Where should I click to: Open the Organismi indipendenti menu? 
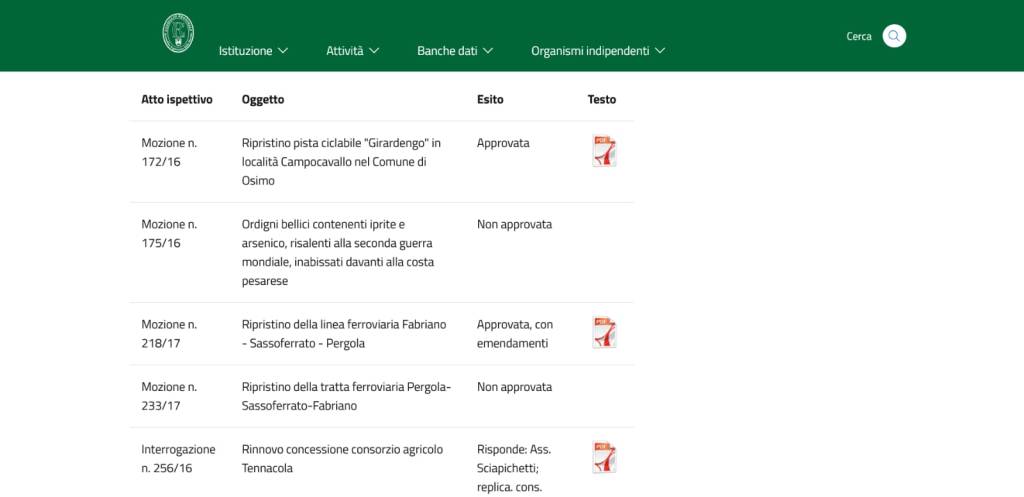click(598, 50)
